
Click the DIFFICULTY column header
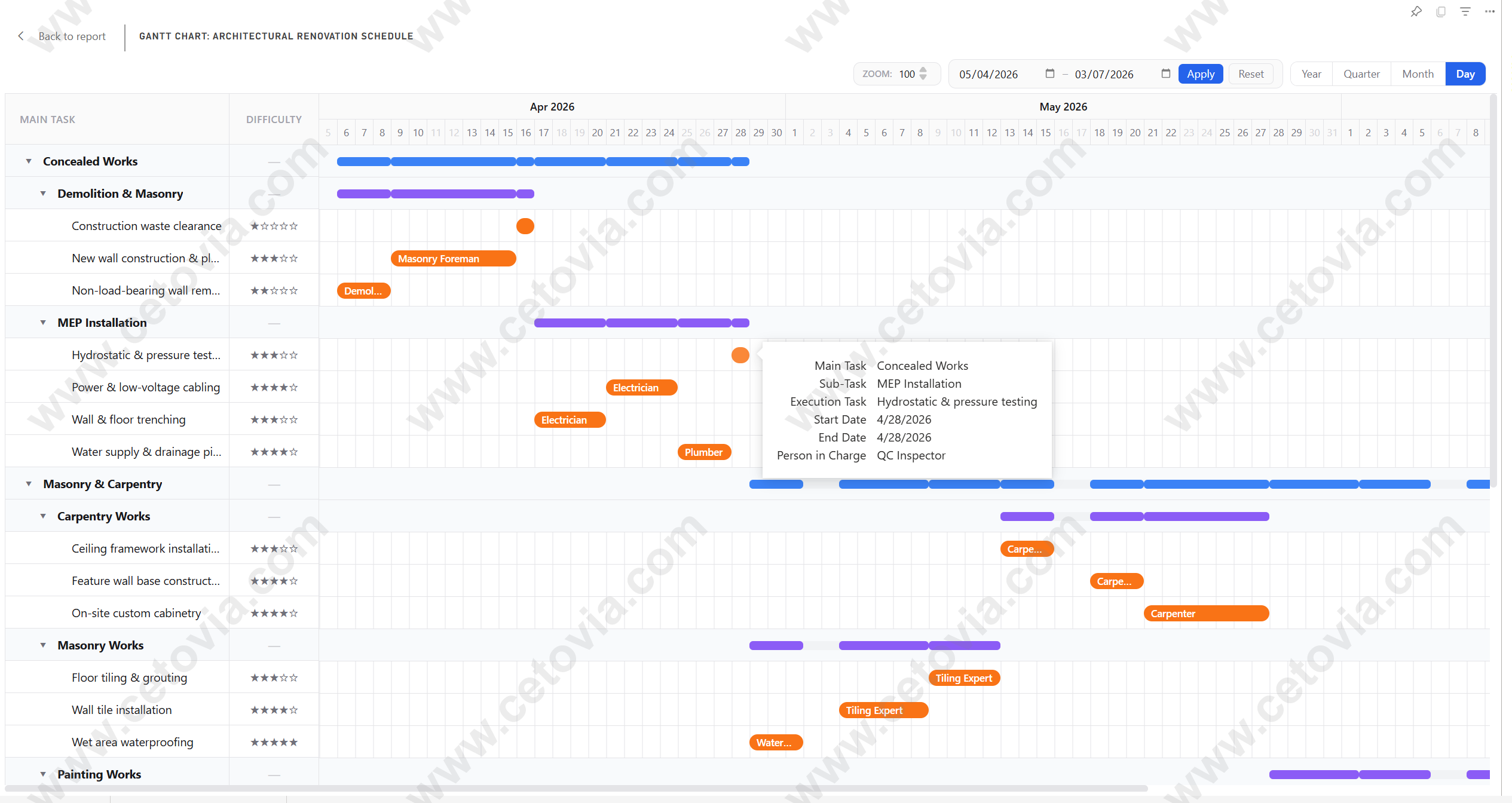pos(274,119)
